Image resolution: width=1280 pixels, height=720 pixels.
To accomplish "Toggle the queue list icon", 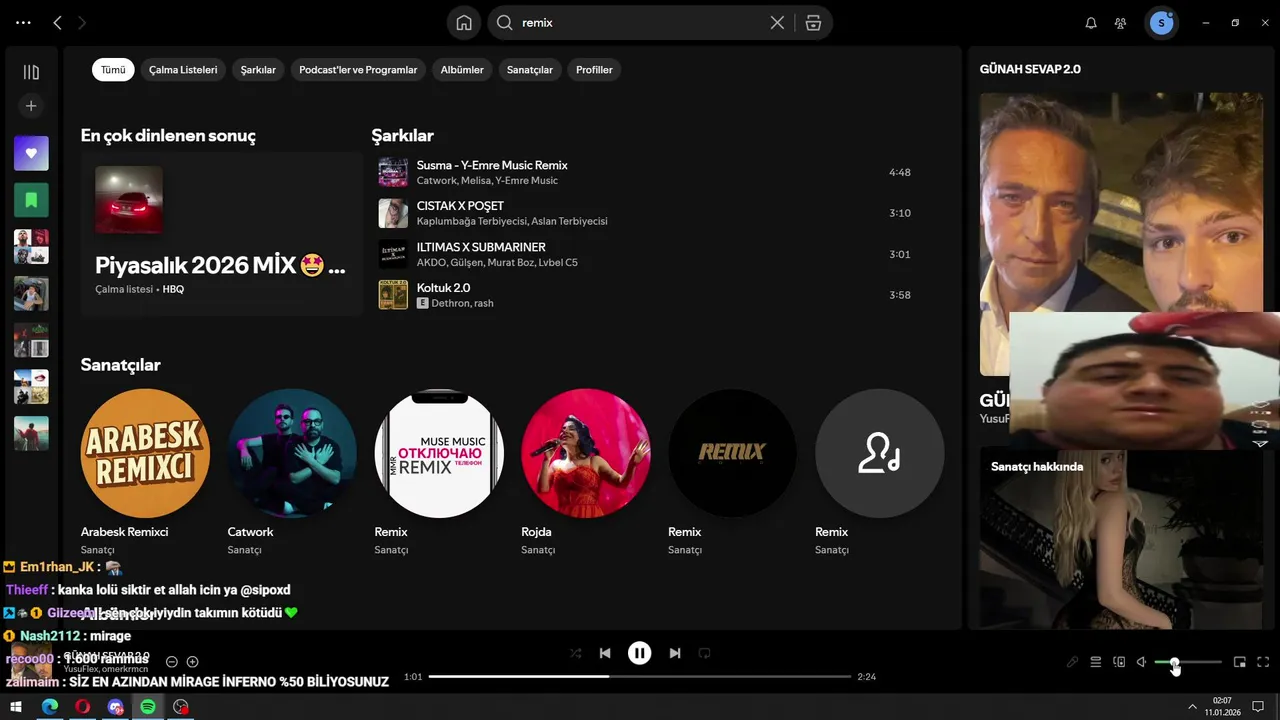I will 1096,662.
